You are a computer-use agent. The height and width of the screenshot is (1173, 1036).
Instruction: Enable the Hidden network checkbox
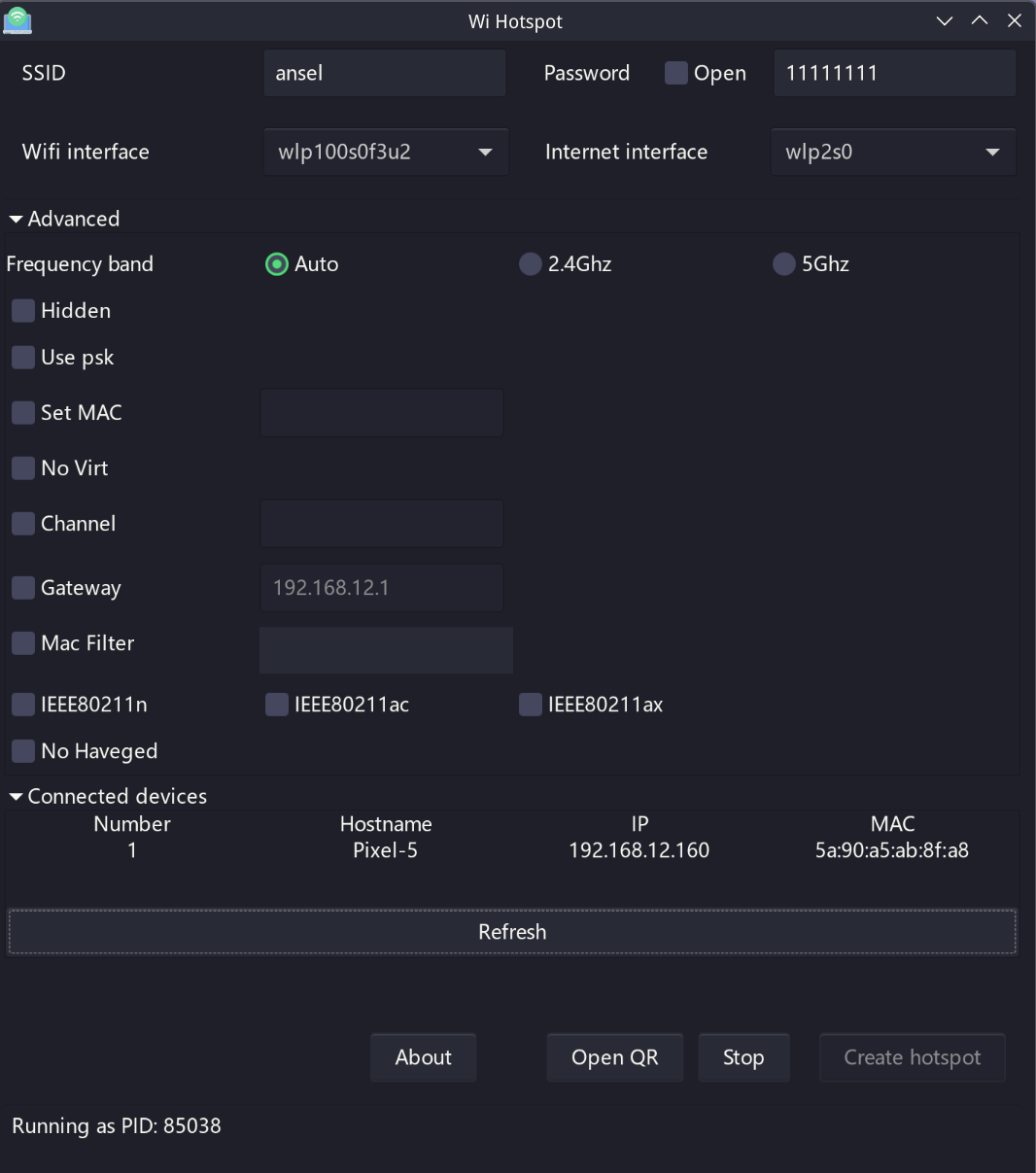23,311
